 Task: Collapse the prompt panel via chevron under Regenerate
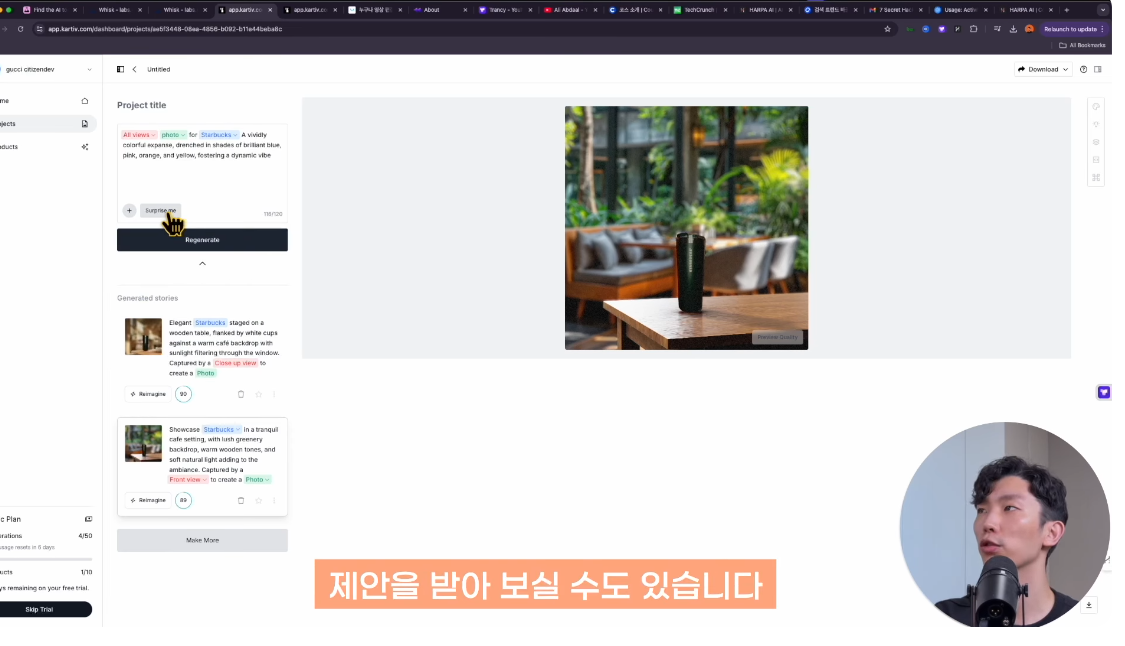(x=202, y=265)
